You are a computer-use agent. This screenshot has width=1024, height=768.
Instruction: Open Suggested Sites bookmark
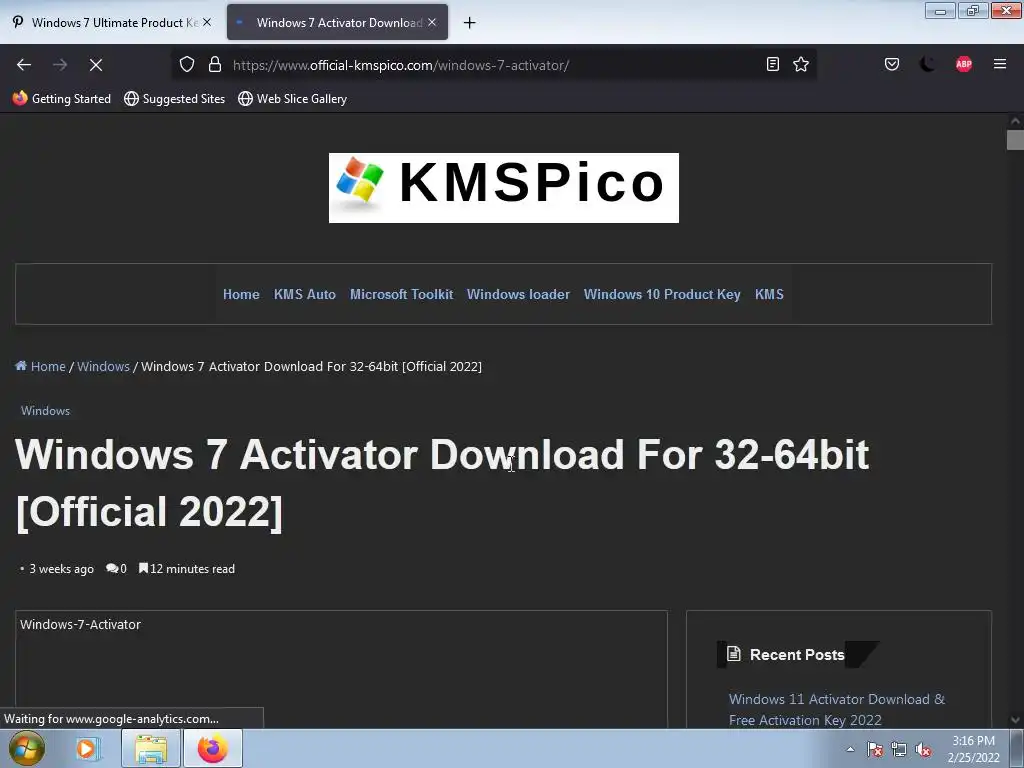point(174,99)
